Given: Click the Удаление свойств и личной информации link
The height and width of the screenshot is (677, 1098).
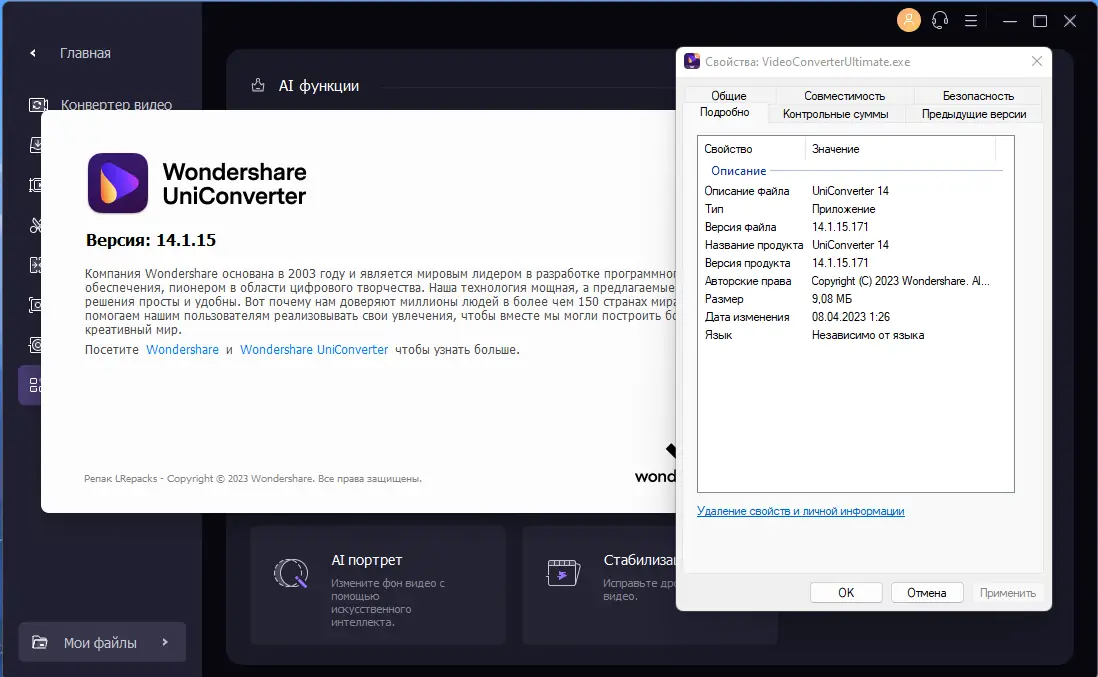Looking at the screenshot, I should point(800,511).
